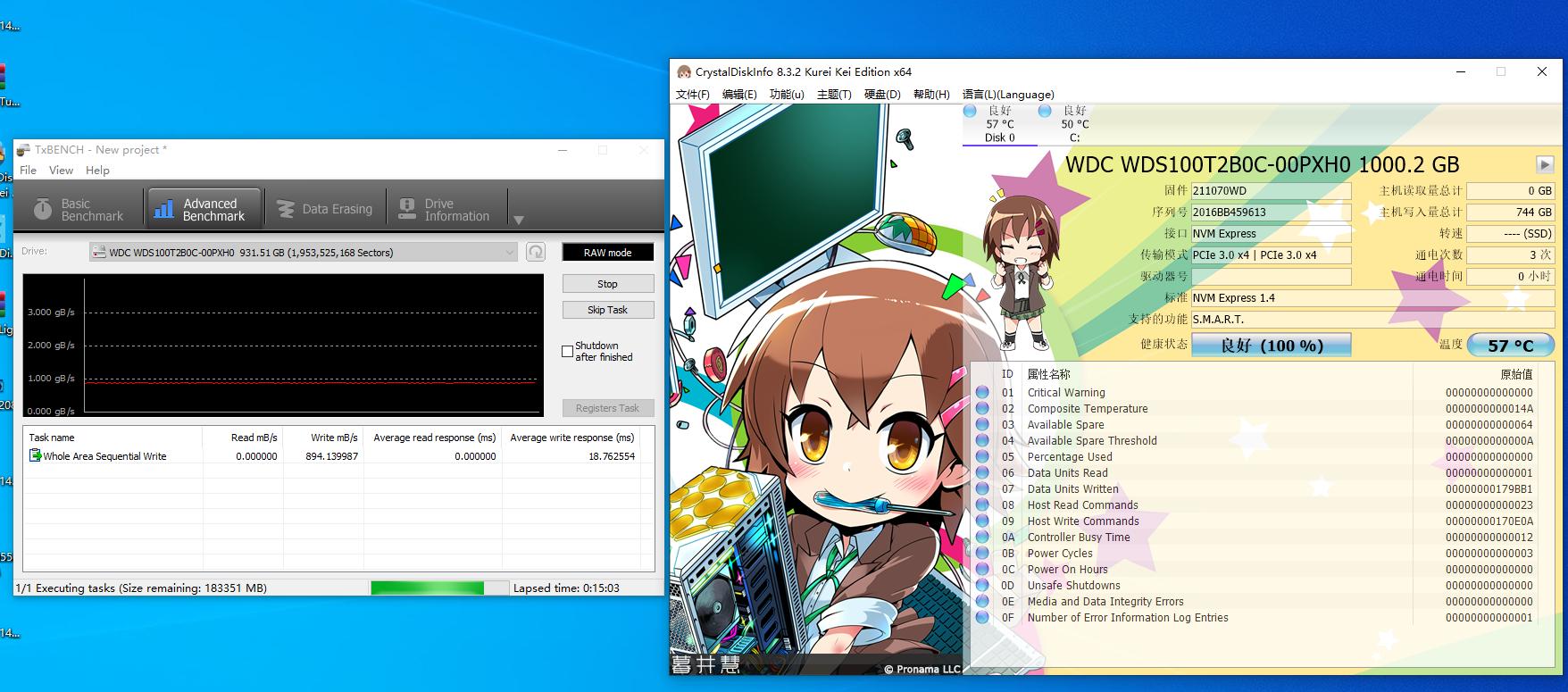Click the RAW mode button
1568x692 pixels.
coord(607,252)
